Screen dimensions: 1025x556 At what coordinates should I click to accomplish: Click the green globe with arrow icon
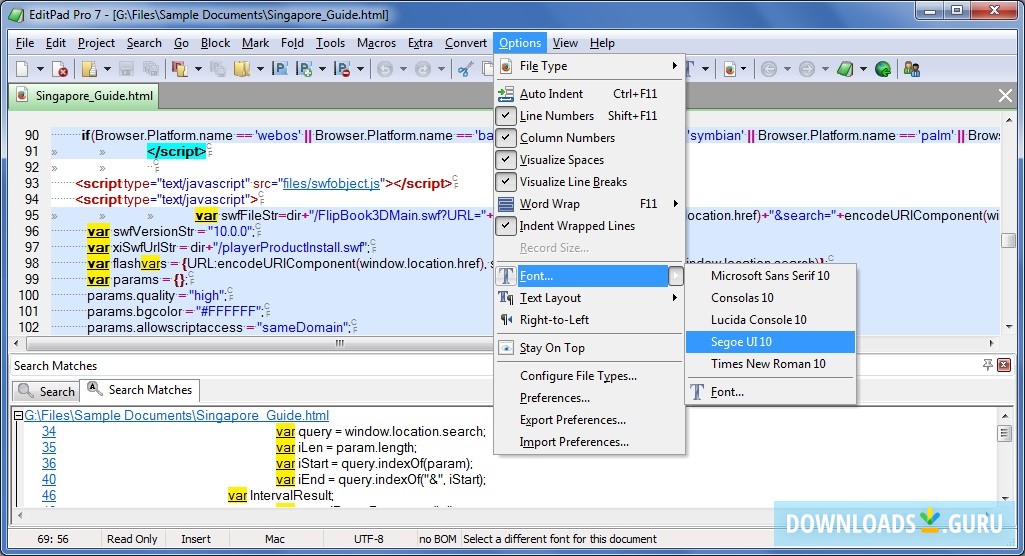(883, 69)
